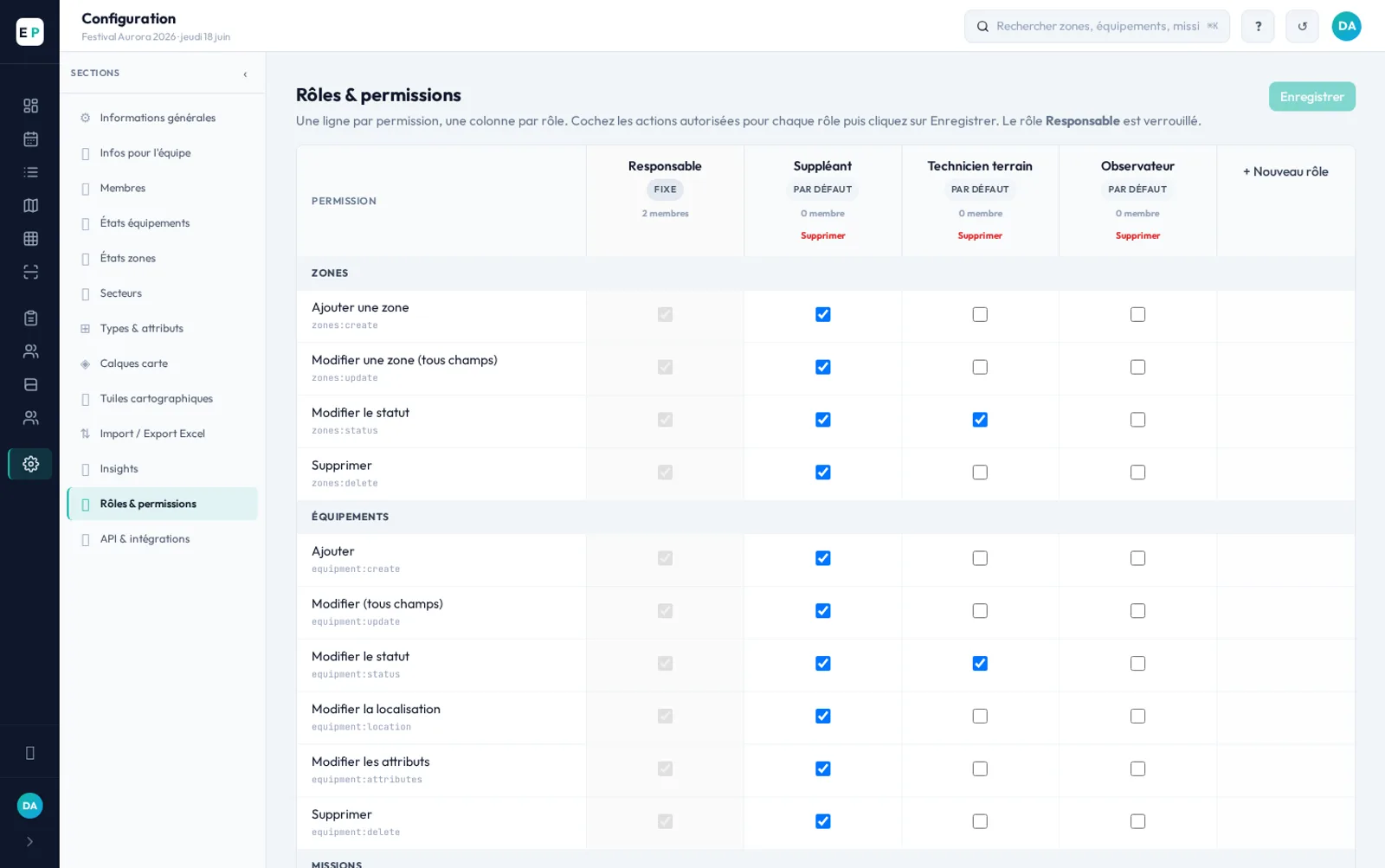The image size is (1385, 868).
Task: Click the refresh icon in top bar
Action: click(1302, 26)
